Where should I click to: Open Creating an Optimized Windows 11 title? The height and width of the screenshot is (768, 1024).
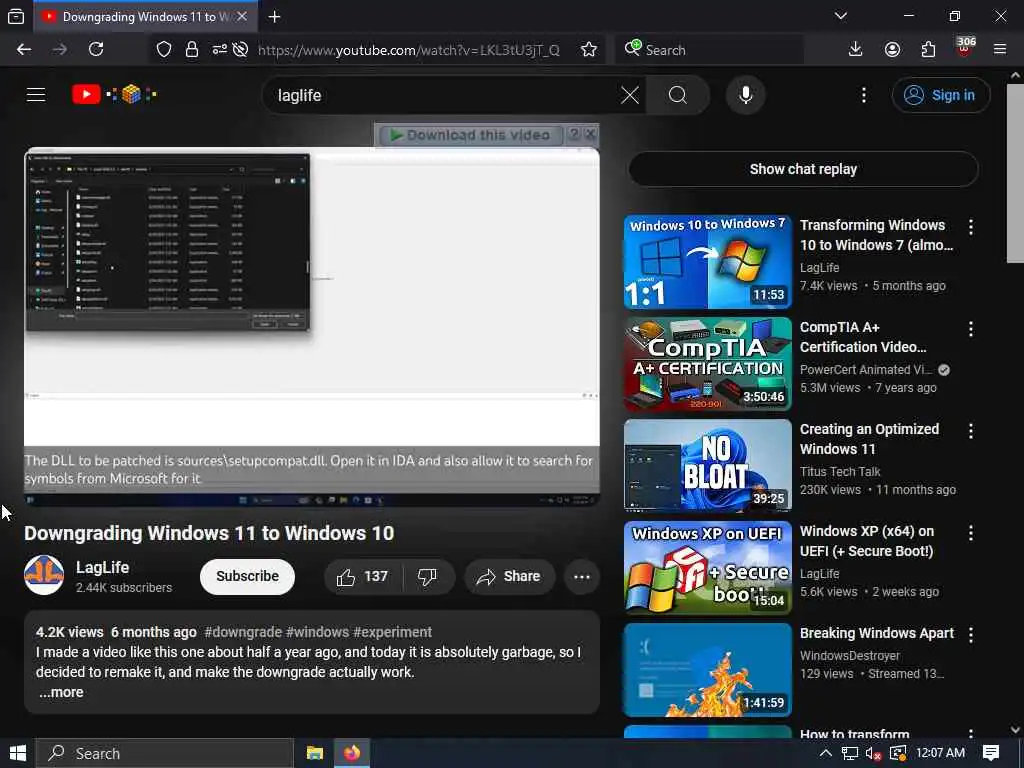click(869, 439)
